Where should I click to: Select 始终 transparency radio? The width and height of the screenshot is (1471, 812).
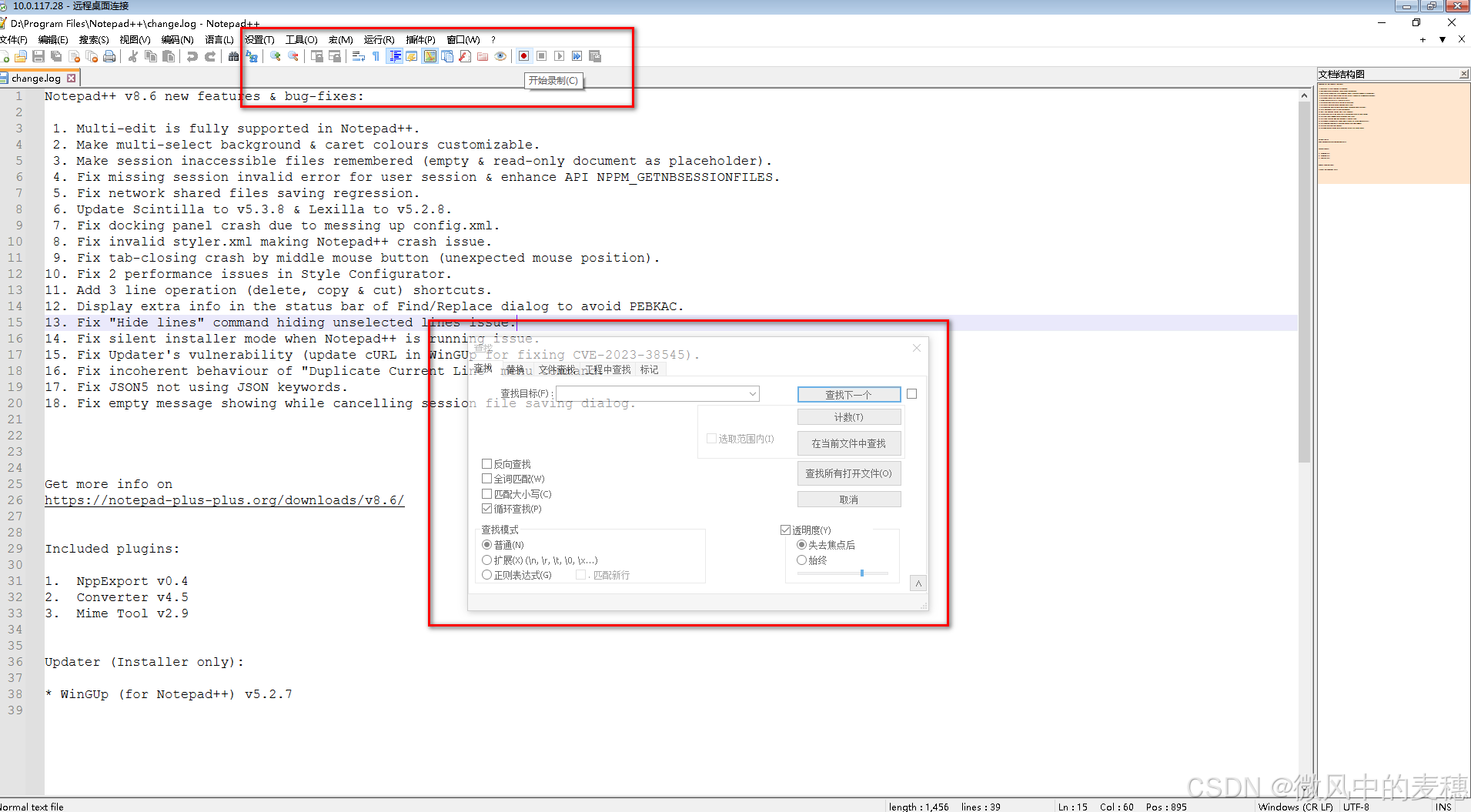tap(801, 560)
